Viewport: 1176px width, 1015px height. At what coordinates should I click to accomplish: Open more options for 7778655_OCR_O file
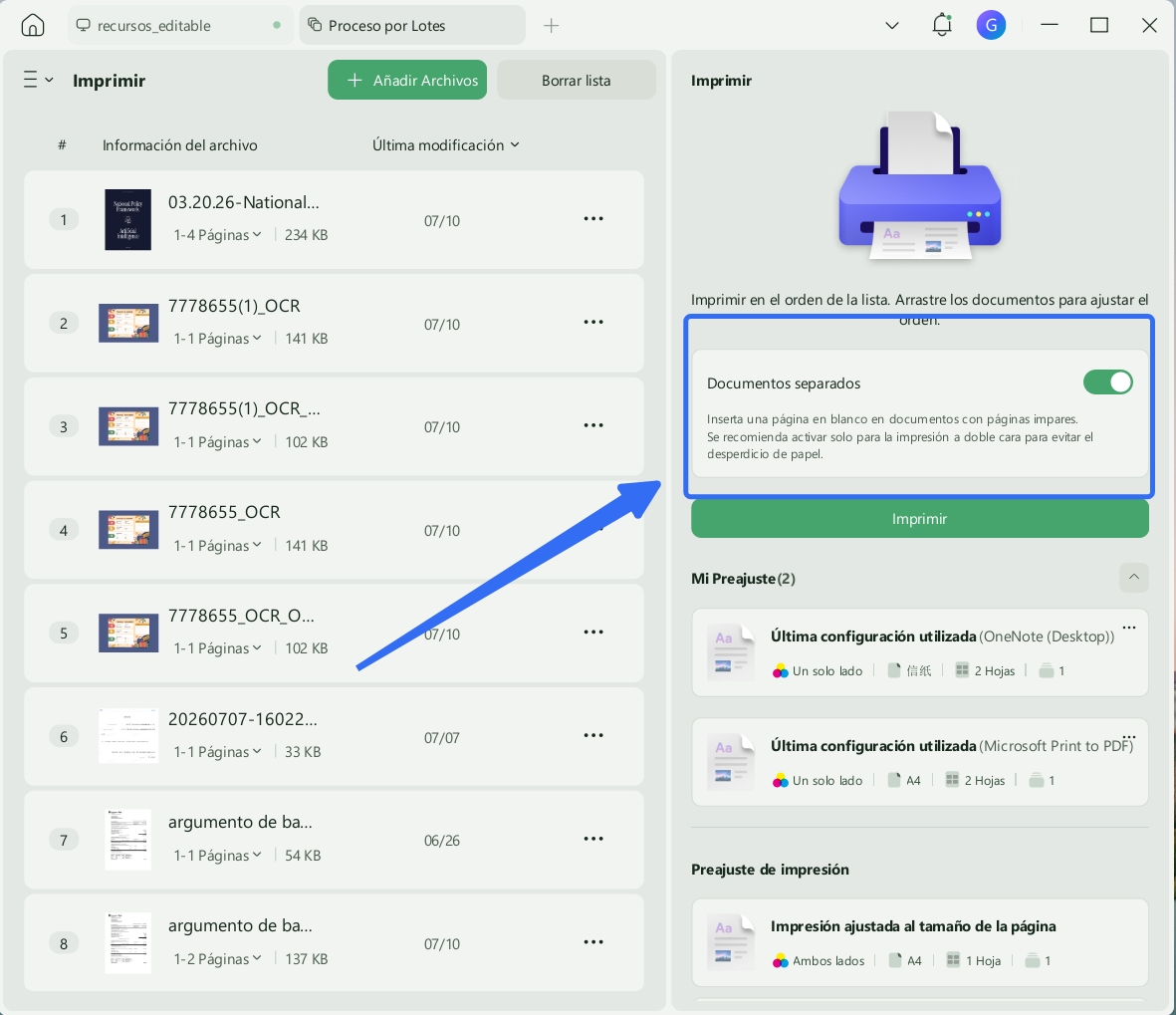tap(593, 632)
